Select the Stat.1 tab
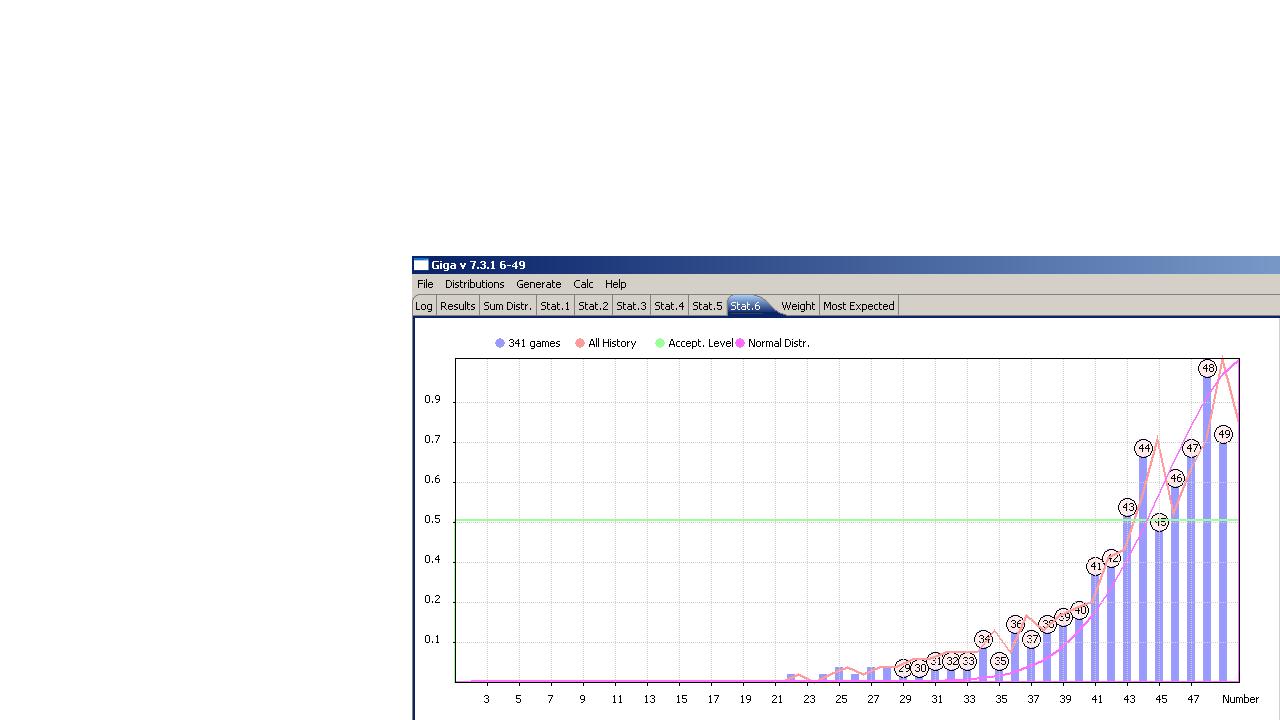 click(555, 306)
